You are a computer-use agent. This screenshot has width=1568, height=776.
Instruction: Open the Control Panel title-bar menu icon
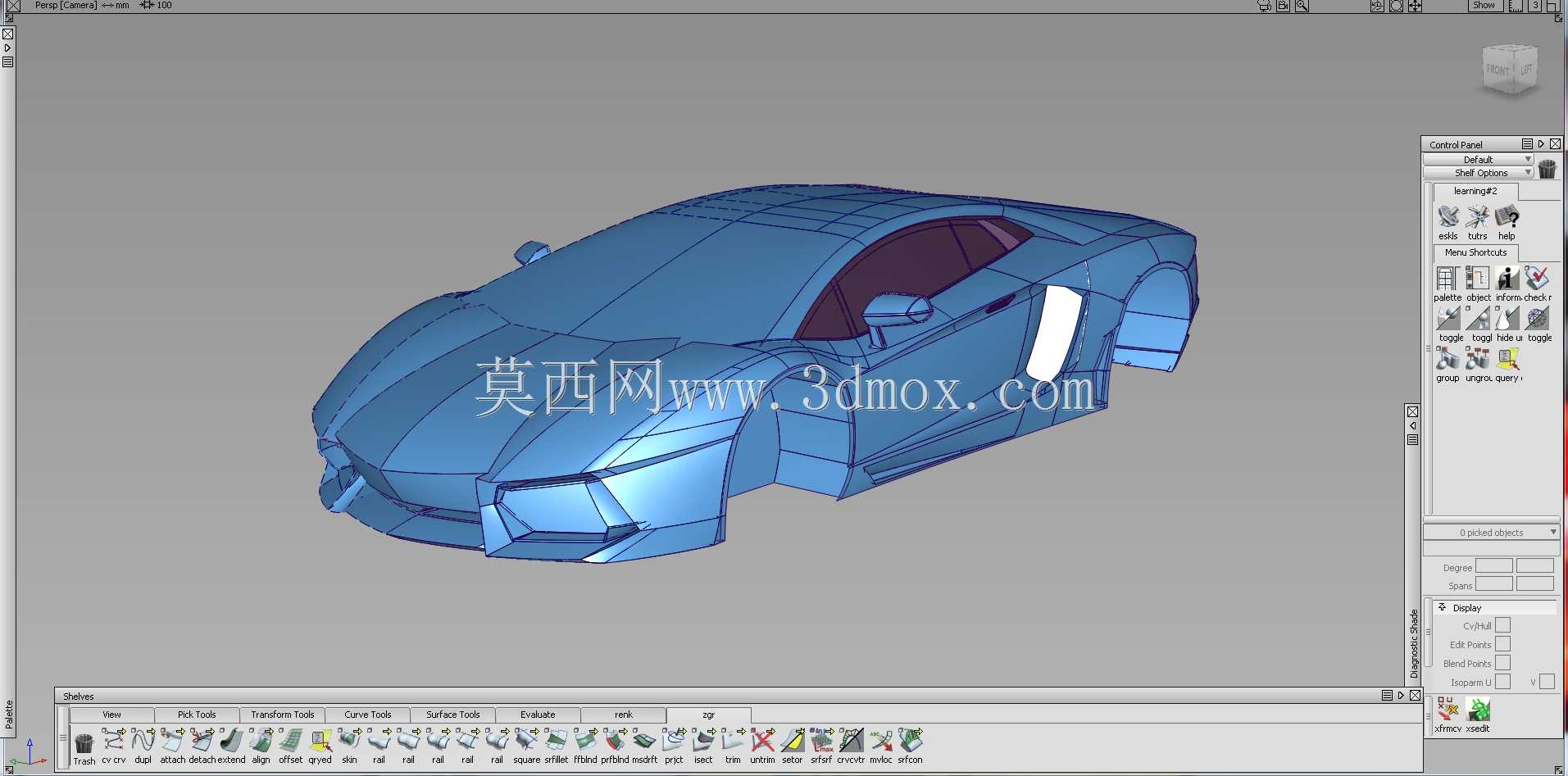tap(1527, 144)
